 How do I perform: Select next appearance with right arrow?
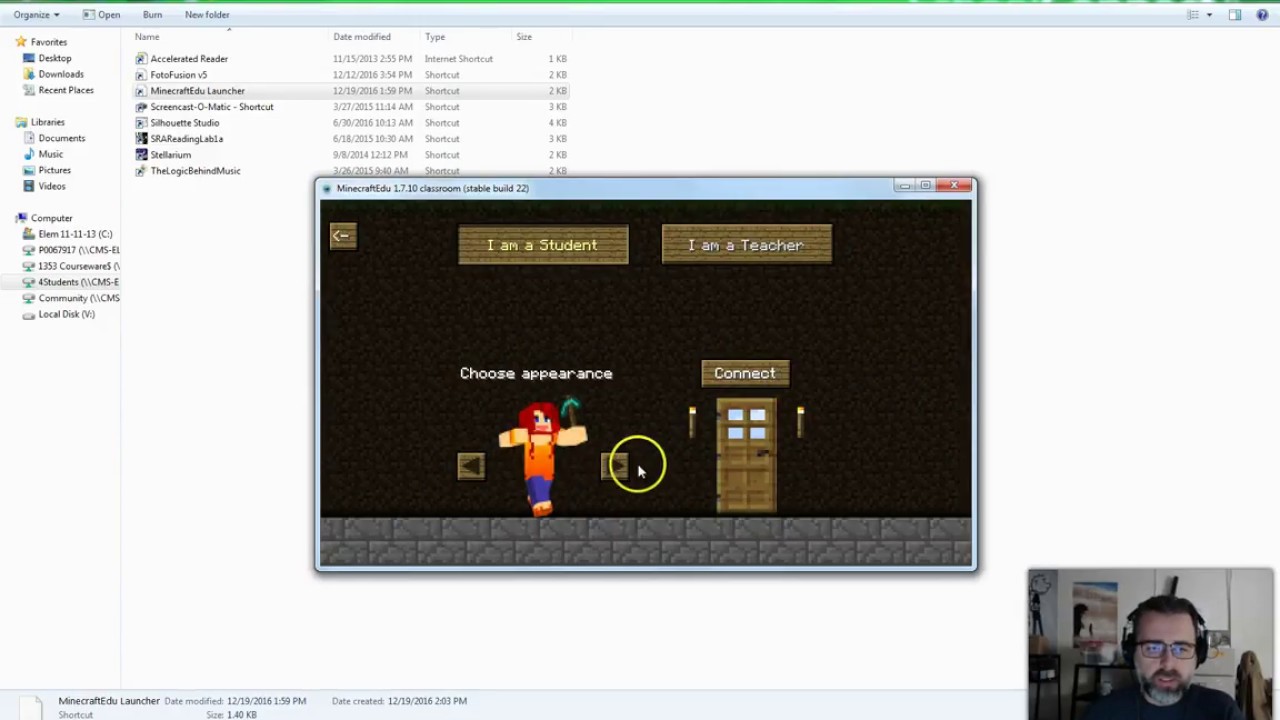point(614,466)
